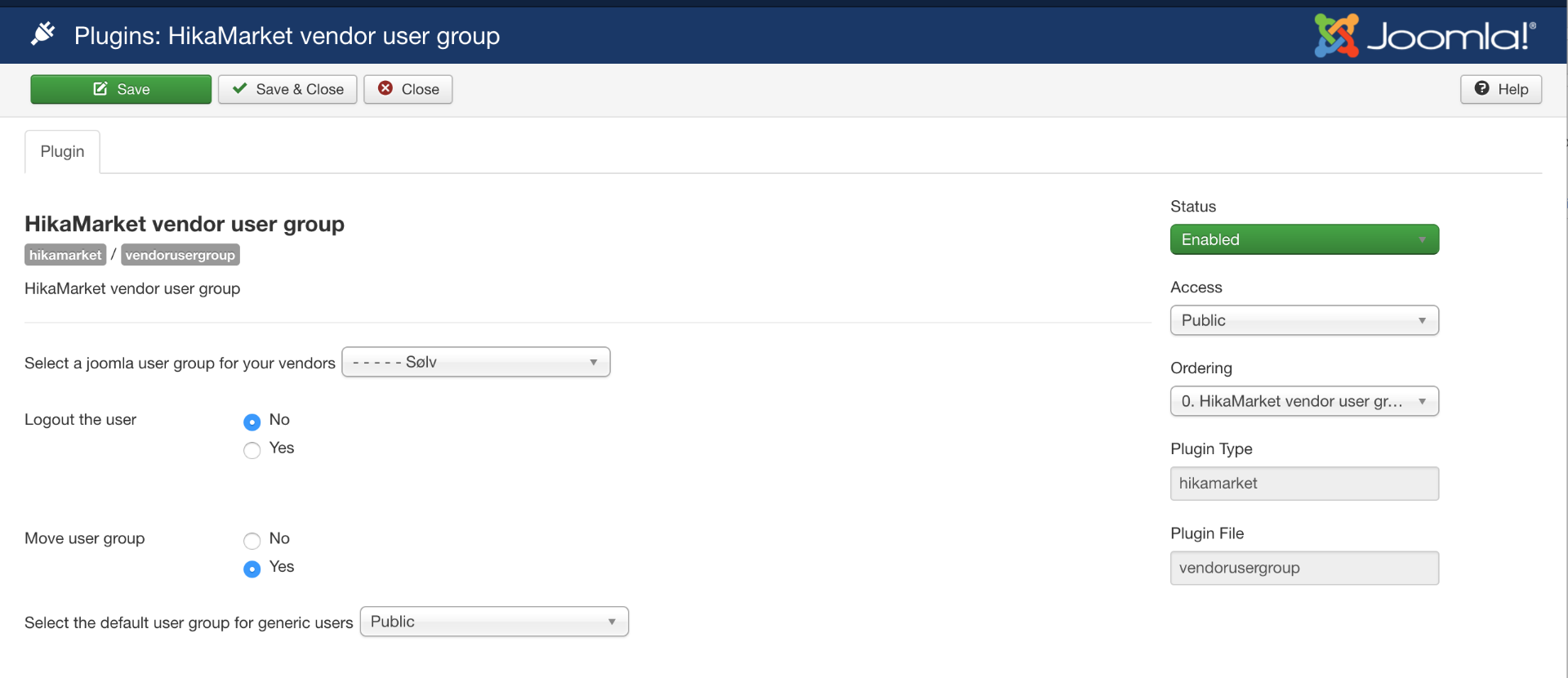Click the Plugin File field

1303,569
